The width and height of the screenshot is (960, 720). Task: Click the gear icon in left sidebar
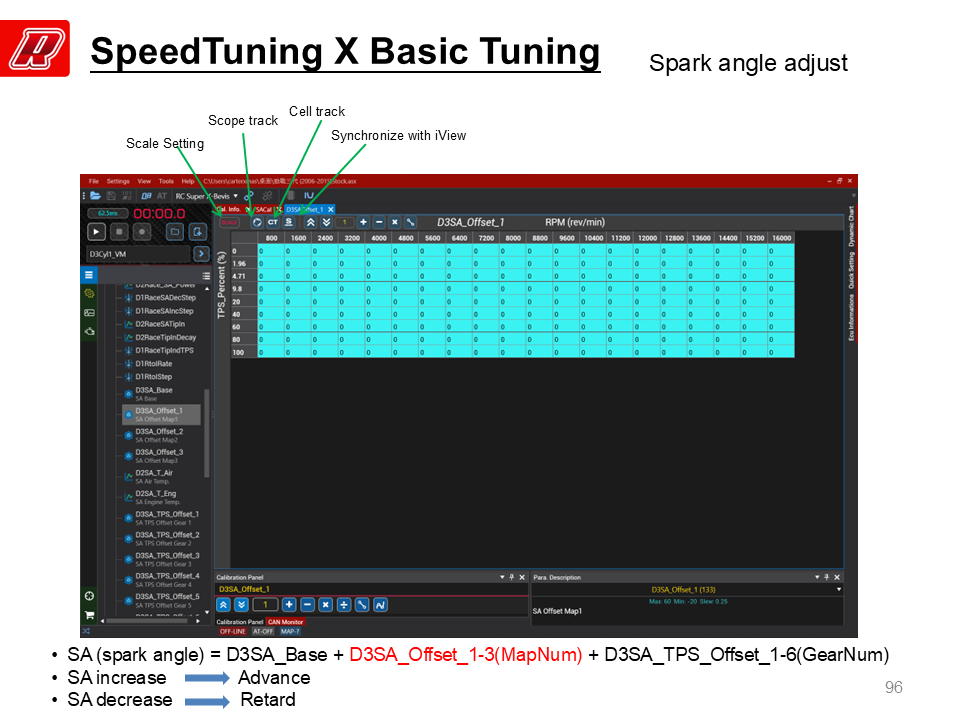tap(89, 294)
